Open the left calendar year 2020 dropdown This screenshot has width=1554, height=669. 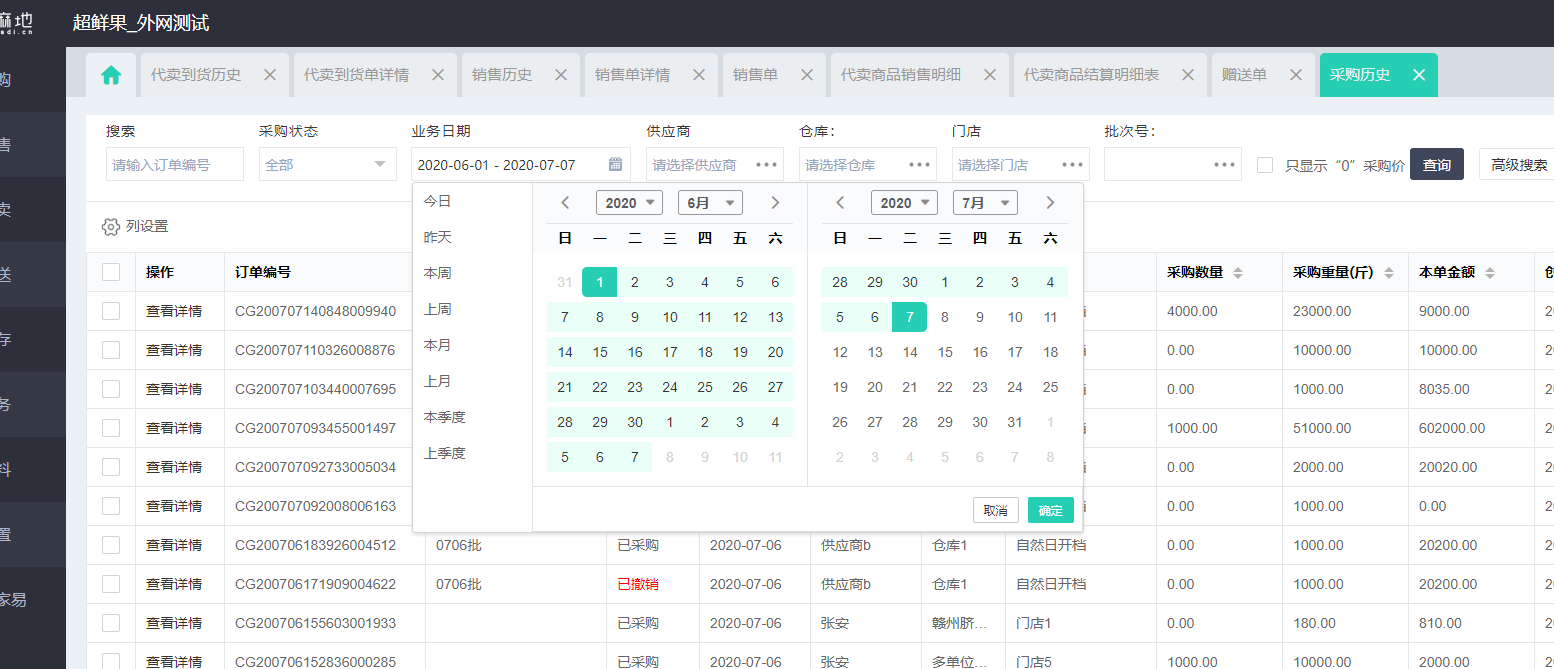click(629, 203)
